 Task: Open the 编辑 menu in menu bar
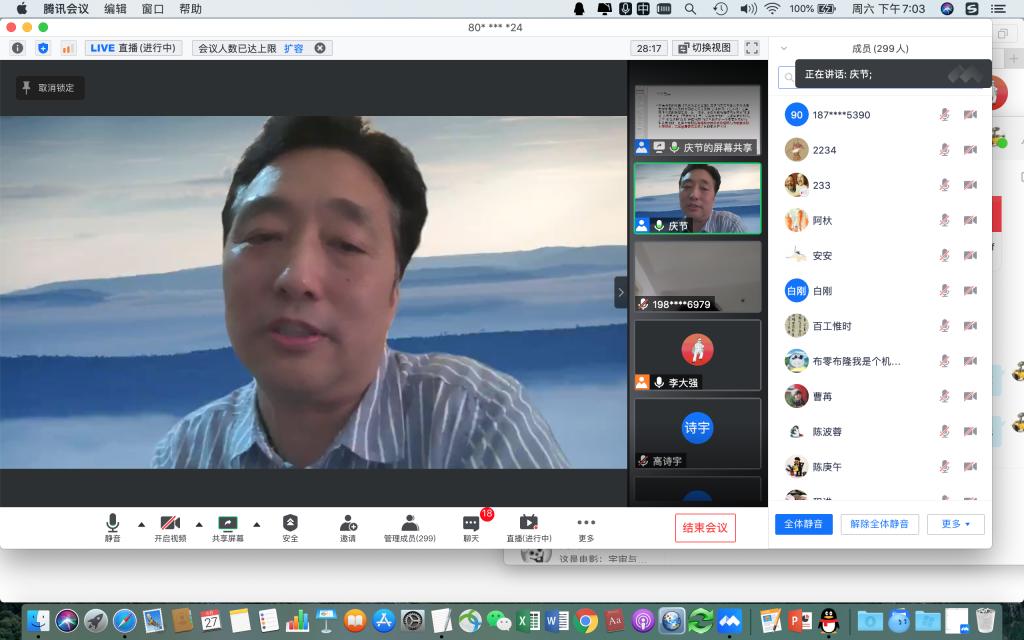(x=115, y=9)
